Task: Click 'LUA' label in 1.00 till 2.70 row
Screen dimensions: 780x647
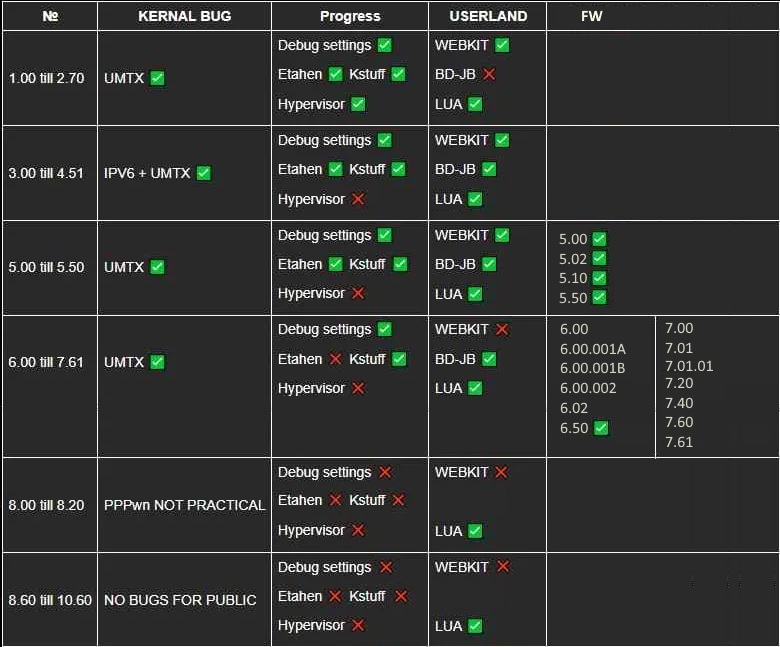Action: tap(448, 104)
